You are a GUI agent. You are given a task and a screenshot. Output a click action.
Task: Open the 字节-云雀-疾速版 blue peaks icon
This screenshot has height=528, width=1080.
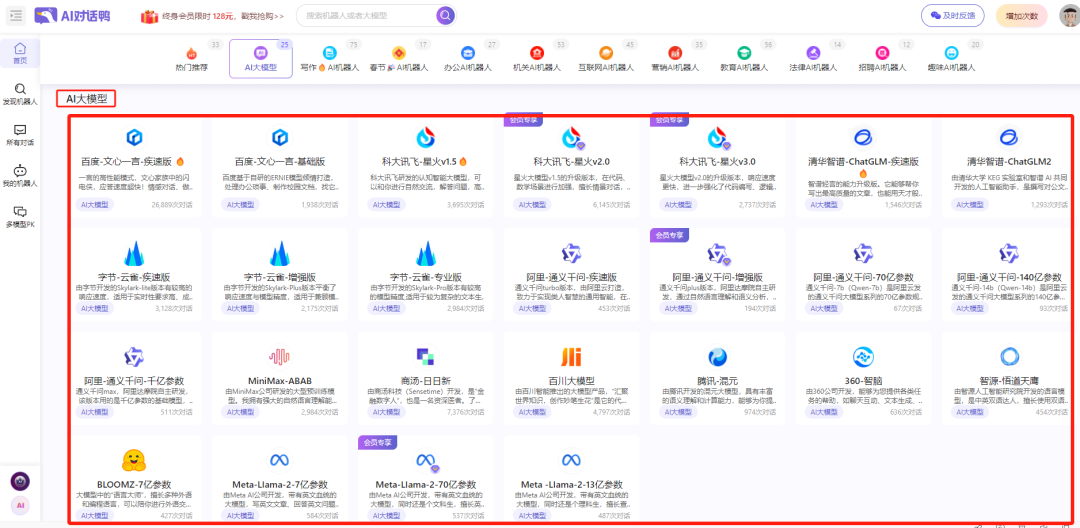click(134, 253)
